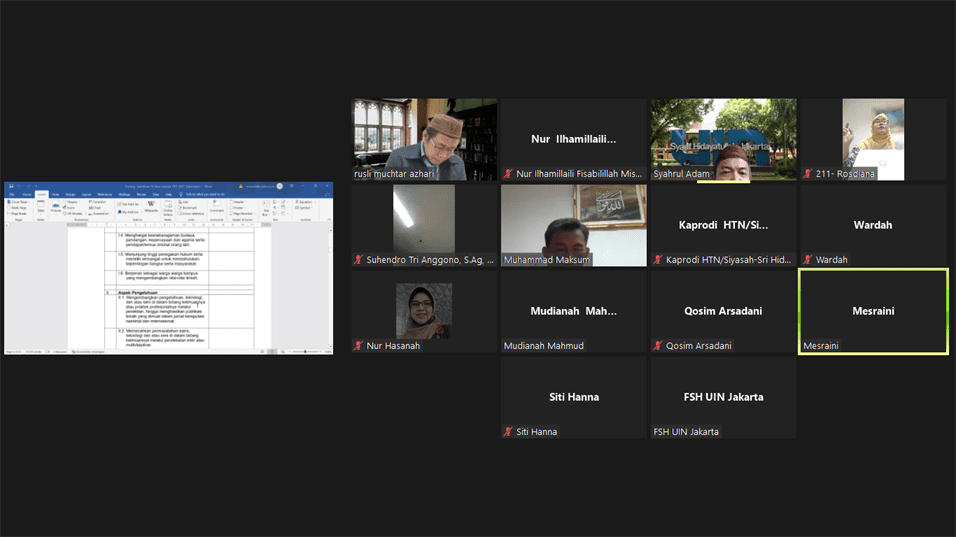
Task: Open the Table insert icon
Action: tap(41, 207)
